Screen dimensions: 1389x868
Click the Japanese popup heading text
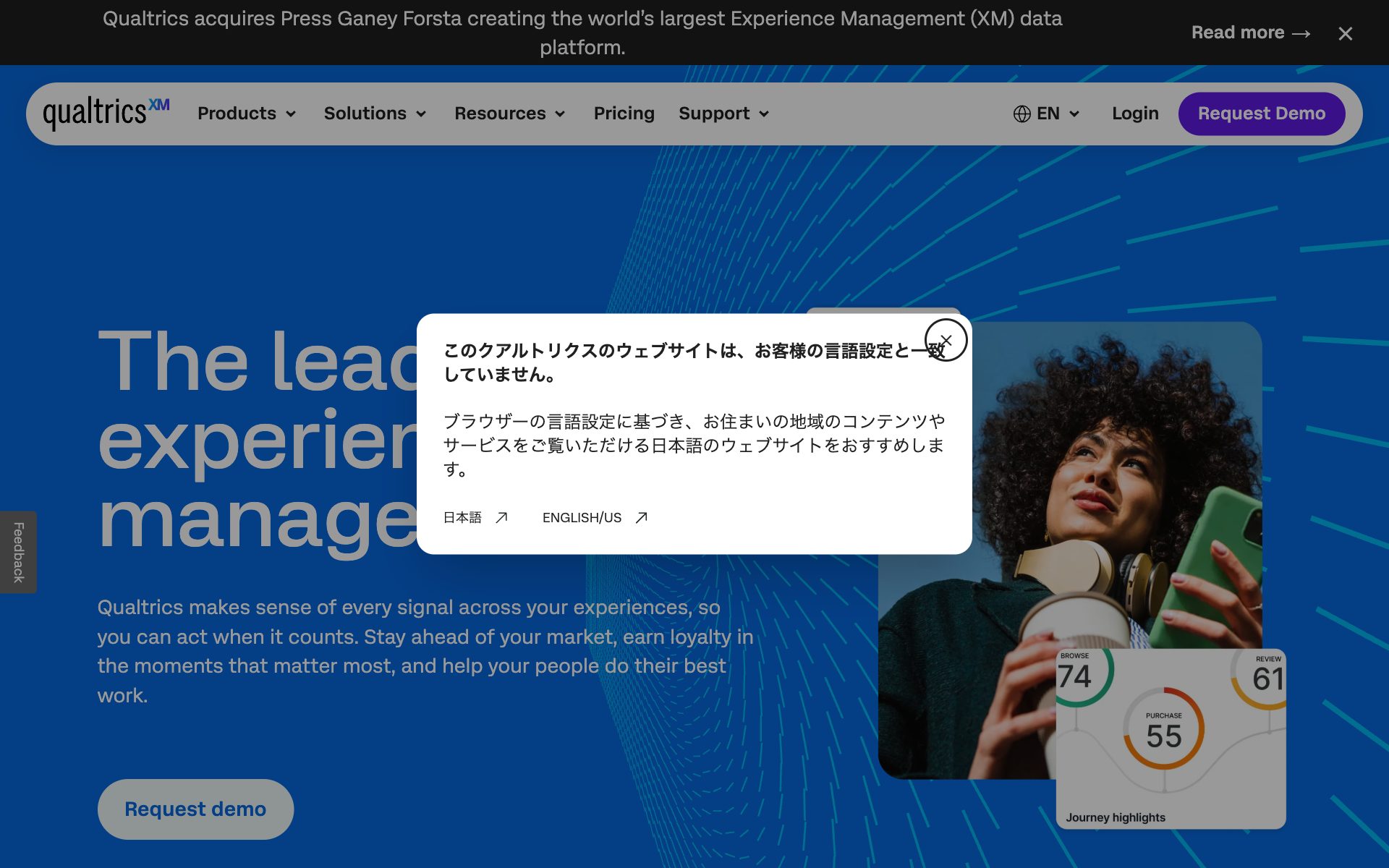[694, 362]
